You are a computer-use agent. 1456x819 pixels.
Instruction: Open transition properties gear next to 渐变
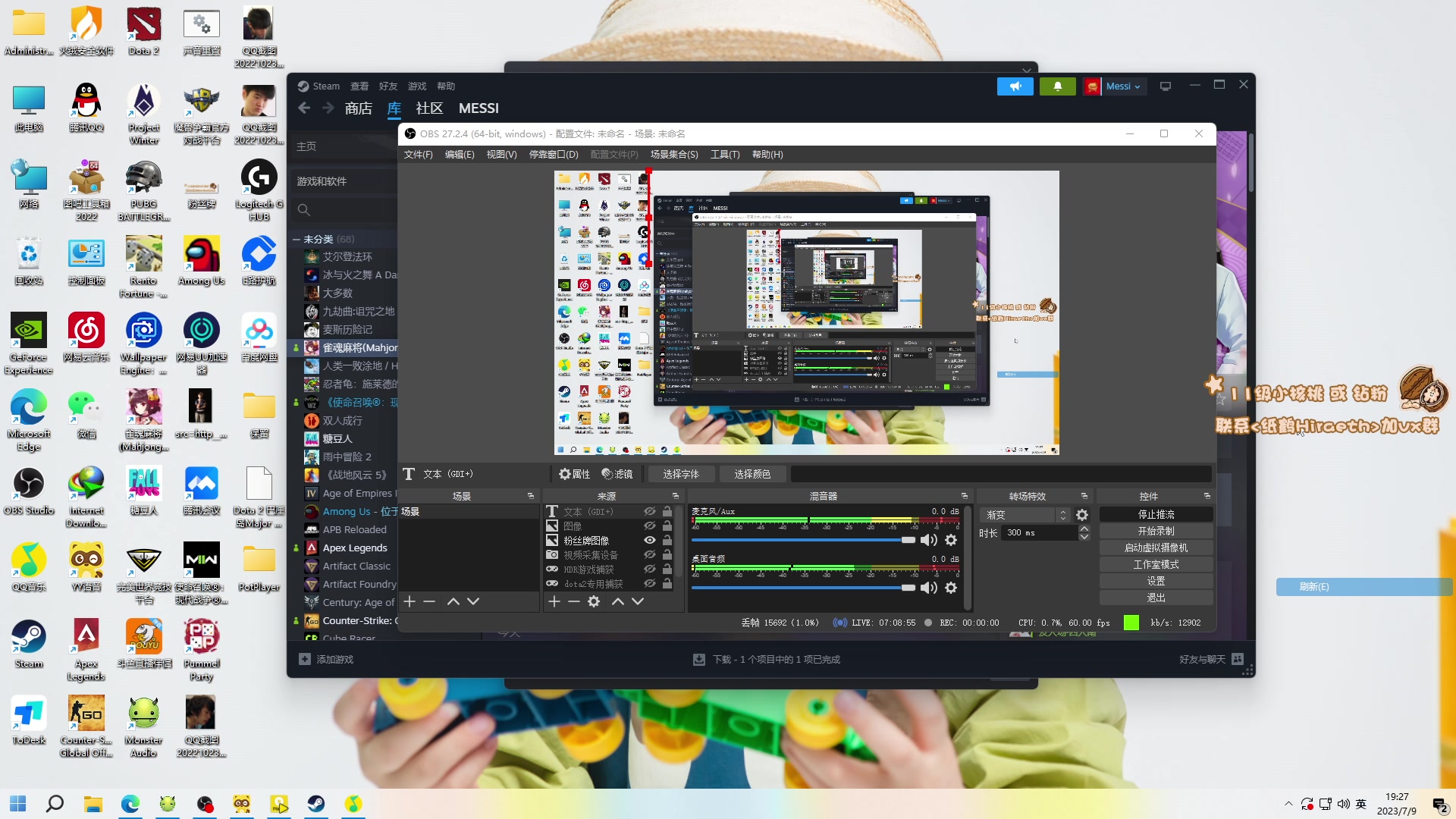coord(1082,515)
